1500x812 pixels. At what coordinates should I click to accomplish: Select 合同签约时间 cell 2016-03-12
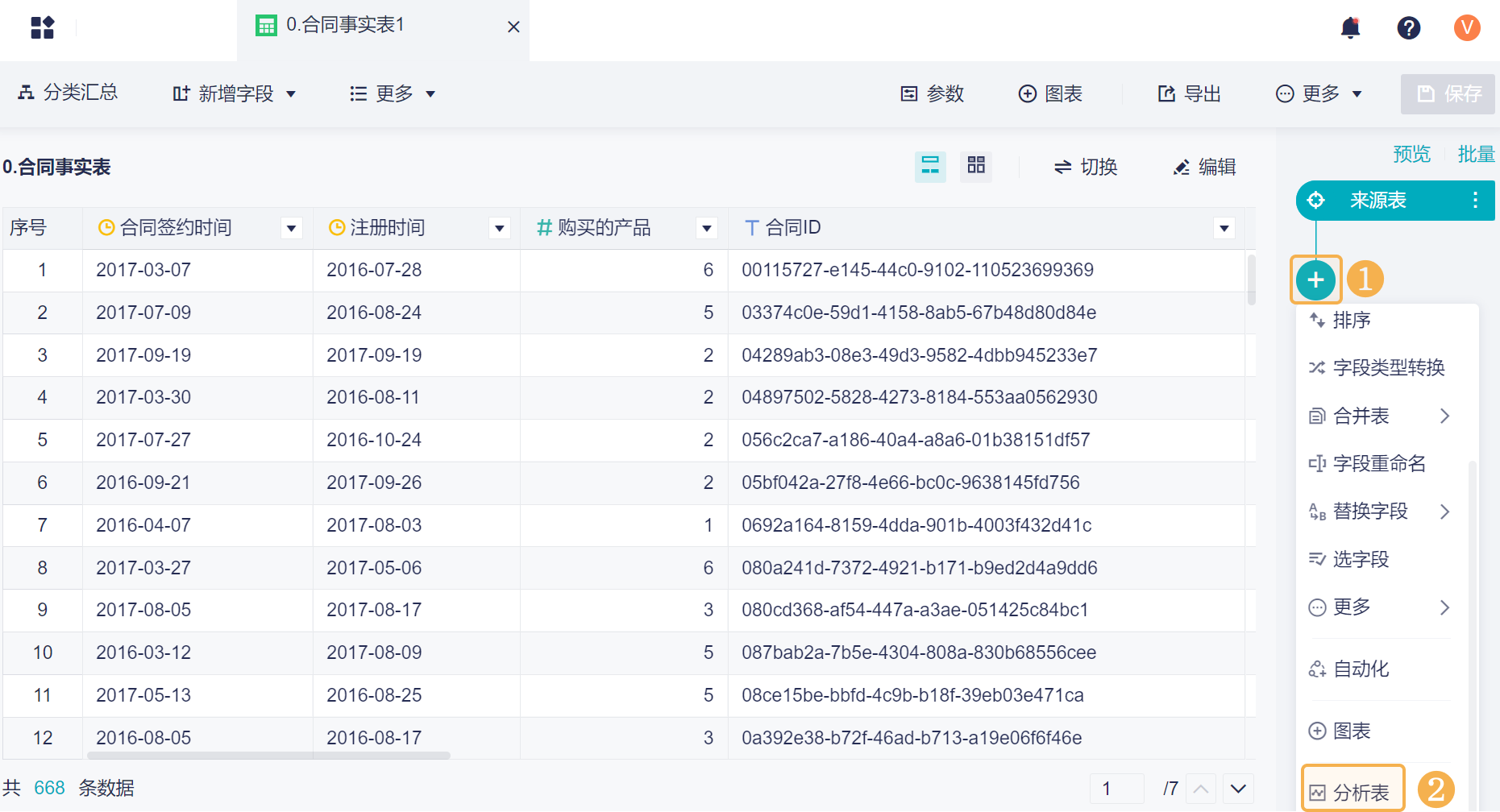(x=197, y=652)
